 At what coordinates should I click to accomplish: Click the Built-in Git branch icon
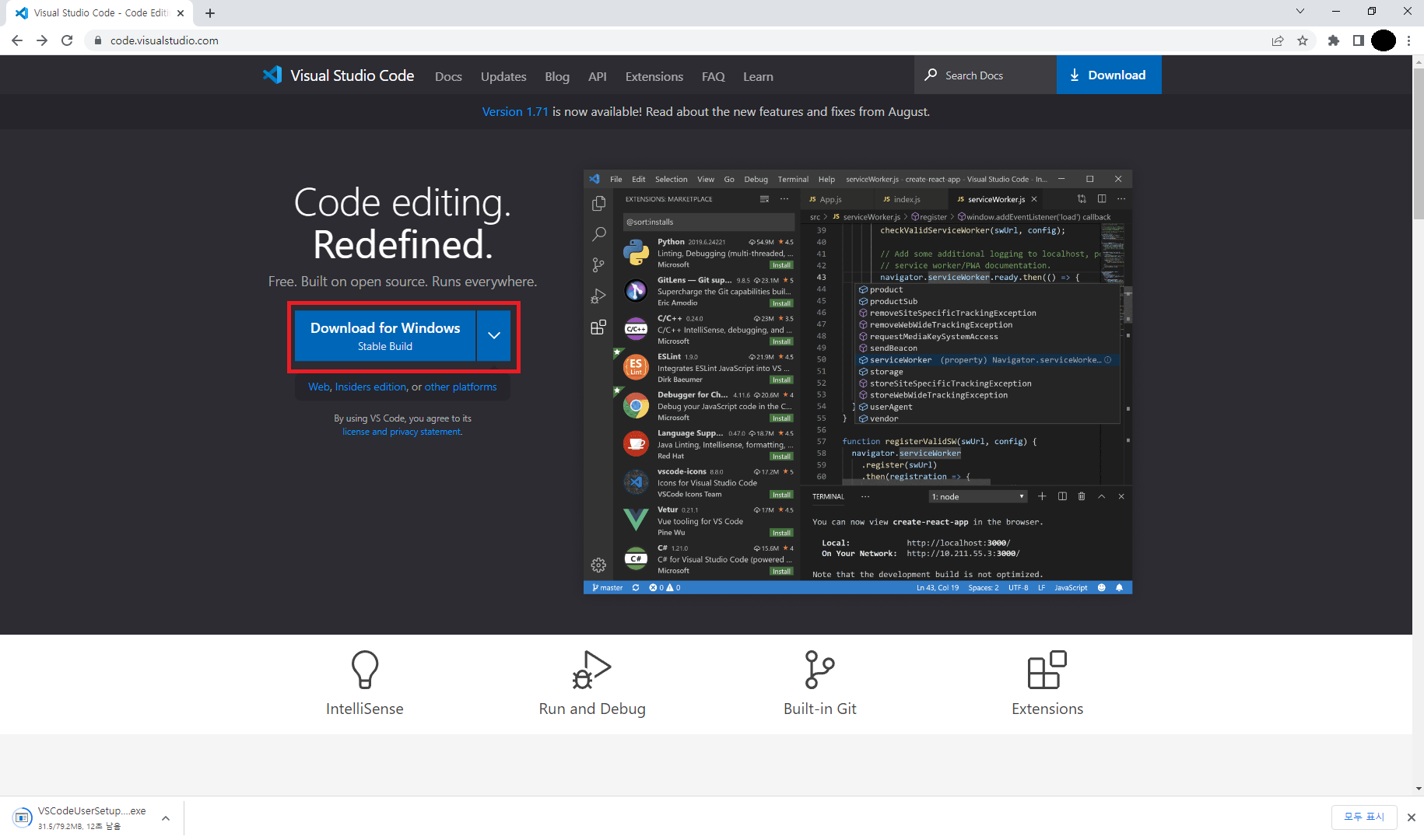(819, 670)
